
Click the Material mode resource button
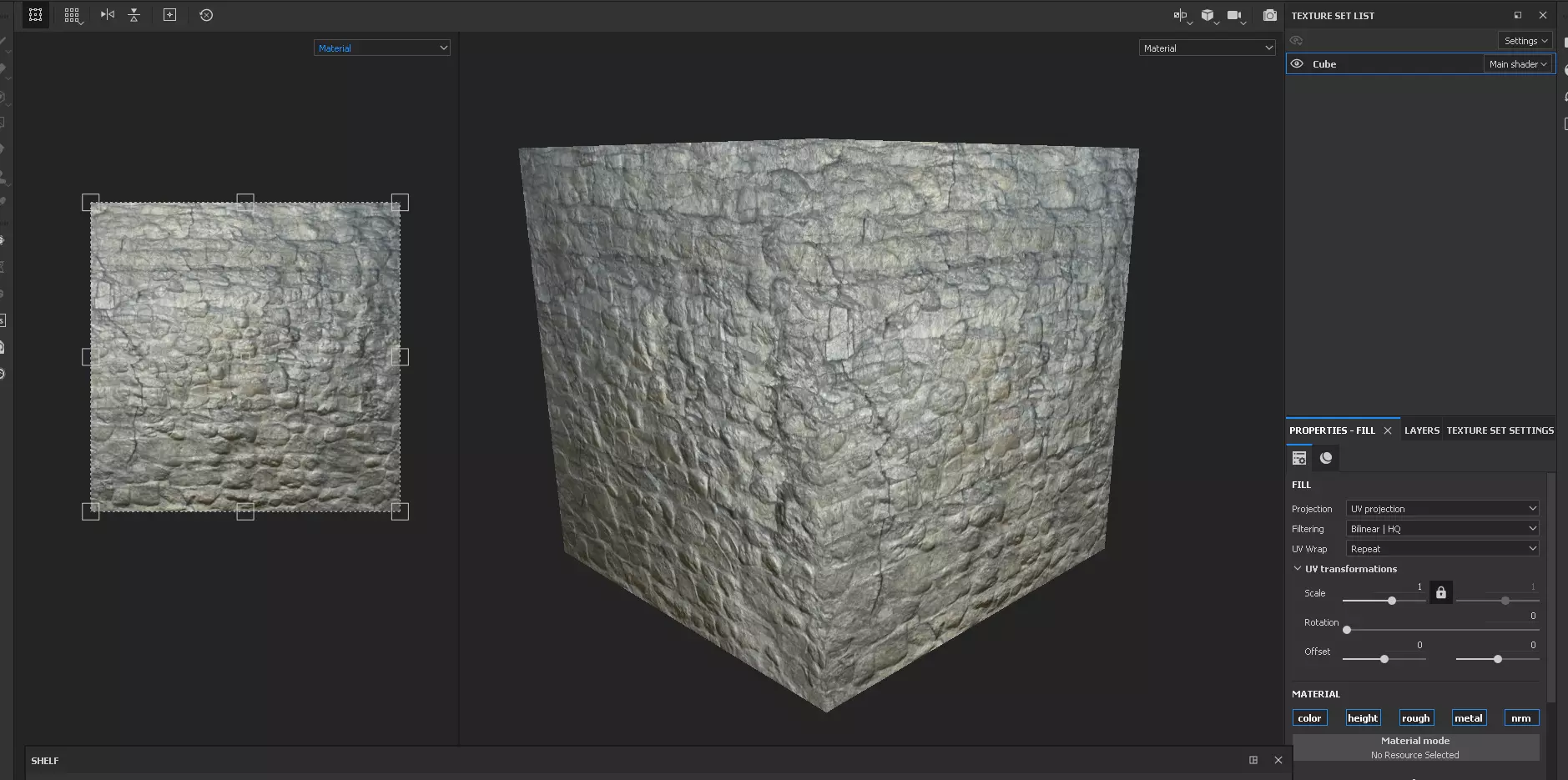click(x=1415, y=747)
